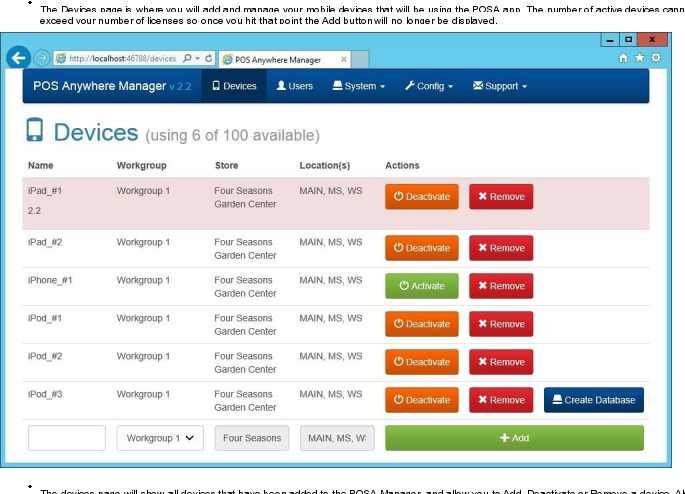Open favorites with the star icon
Viewport: 685px width, 494px height.
pyautogui.click(x=639, y=58)
